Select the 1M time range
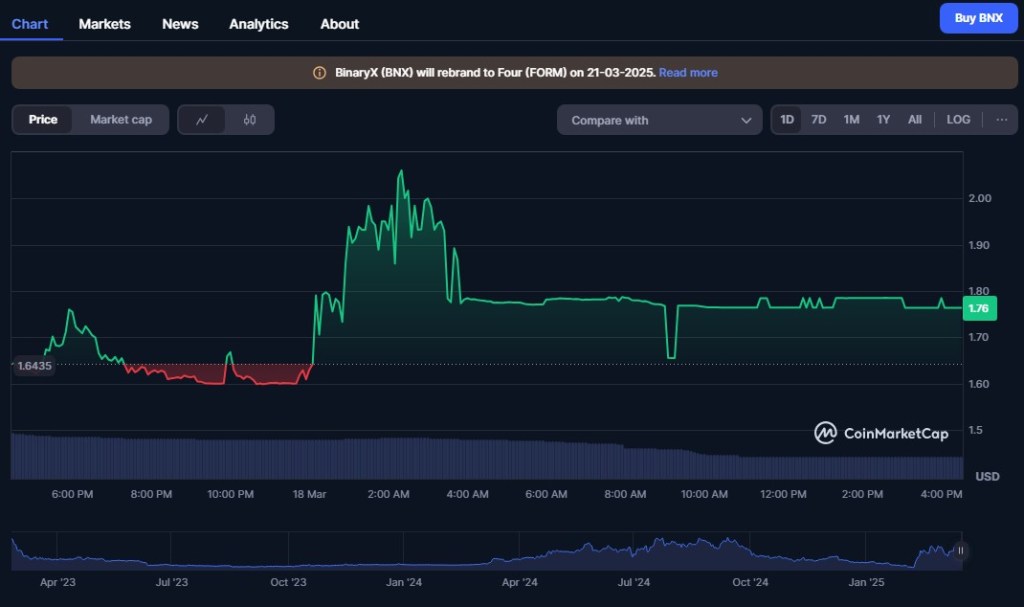 [851, 120]
